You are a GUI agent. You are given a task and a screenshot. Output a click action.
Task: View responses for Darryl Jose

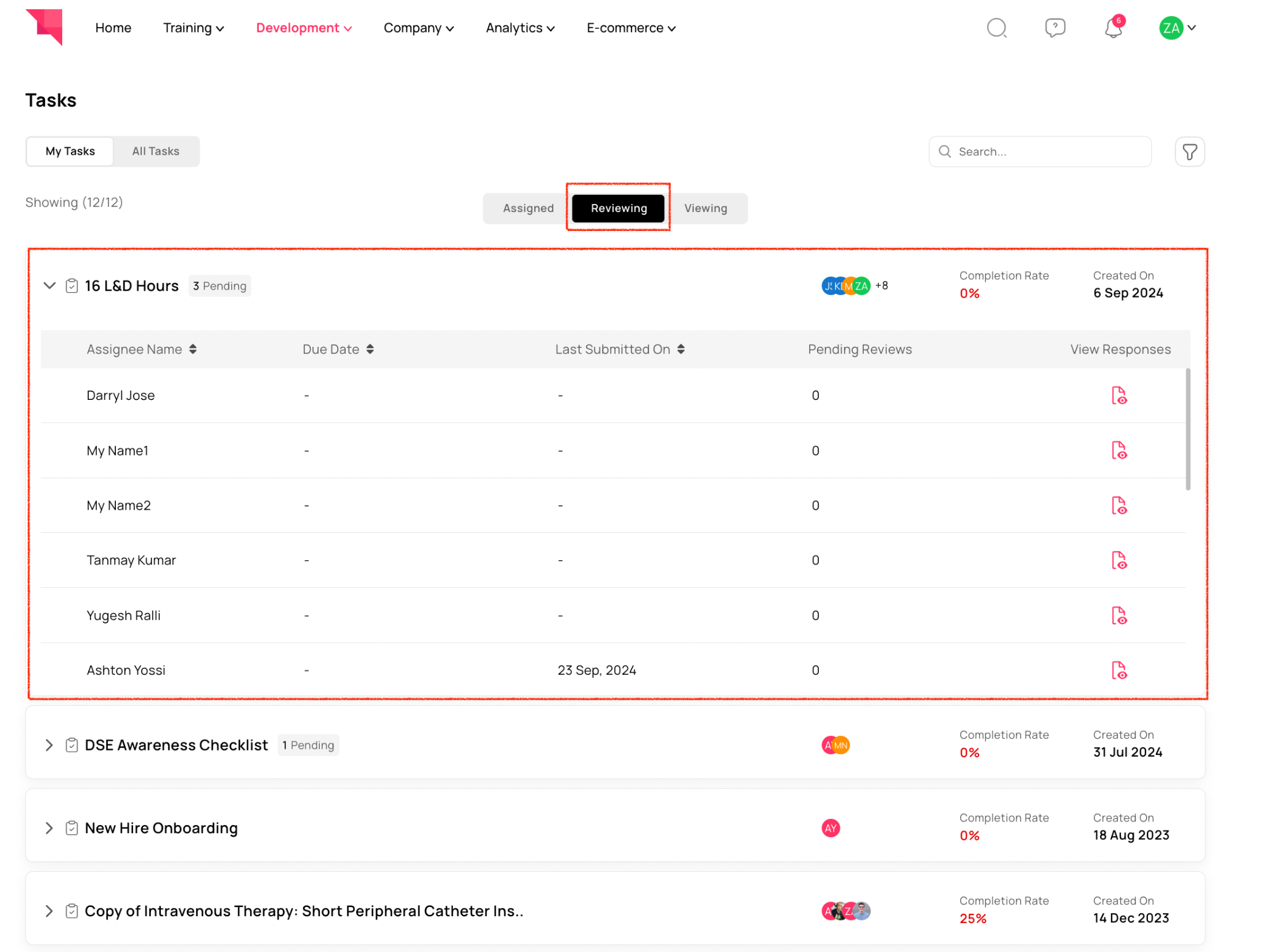point(1118,396)
